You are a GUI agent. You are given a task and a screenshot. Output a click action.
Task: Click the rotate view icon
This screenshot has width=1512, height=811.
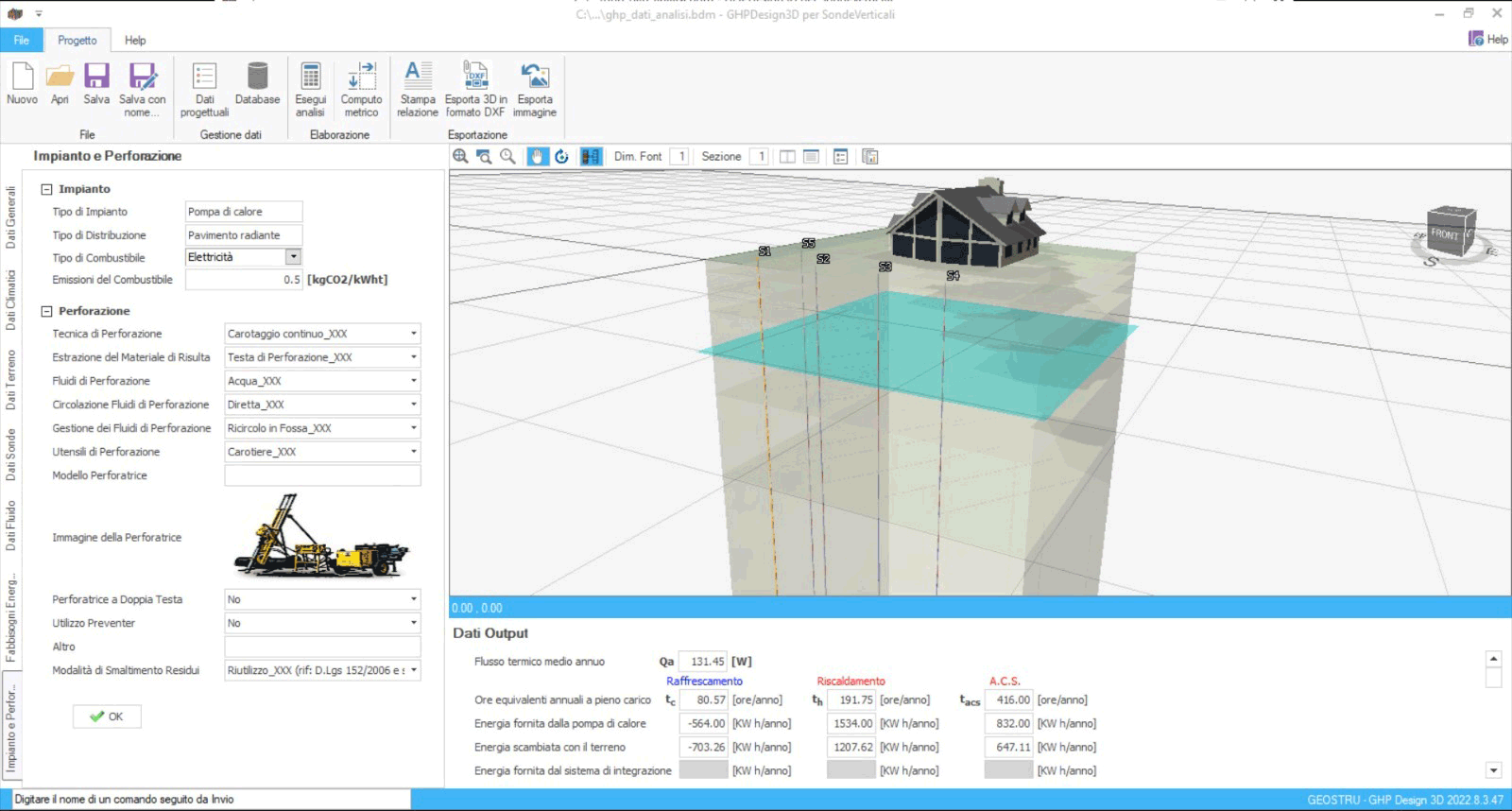click(562, 157)
